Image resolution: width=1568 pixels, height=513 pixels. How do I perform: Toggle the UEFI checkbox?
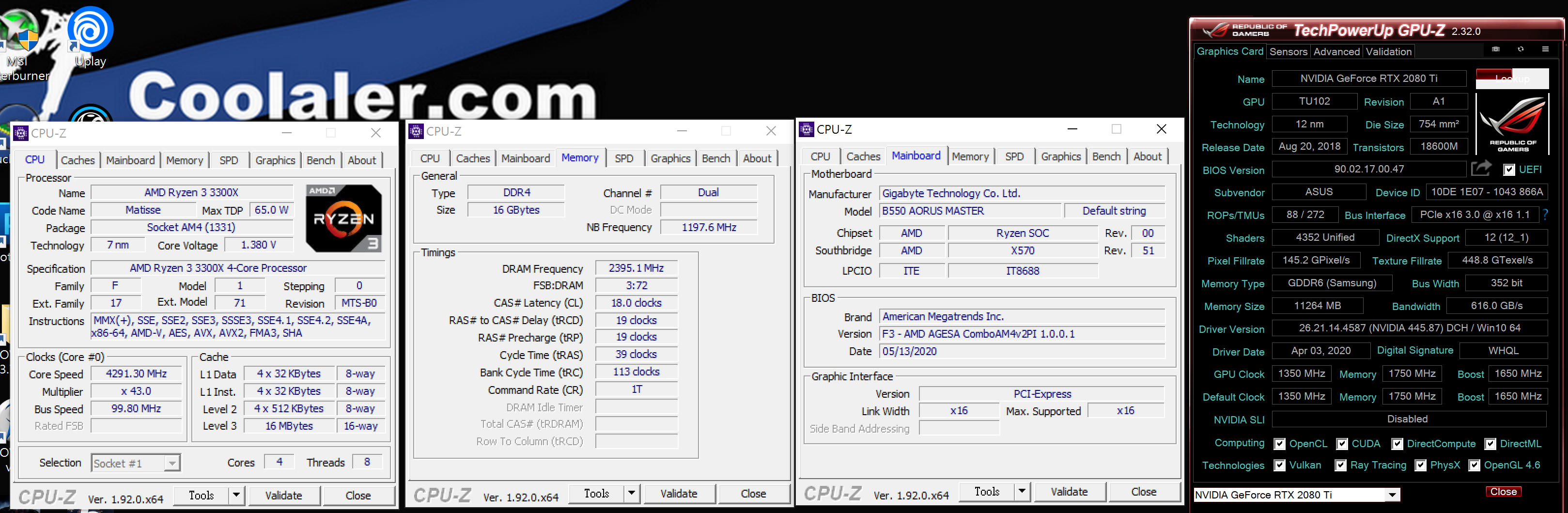point(1509,170)
